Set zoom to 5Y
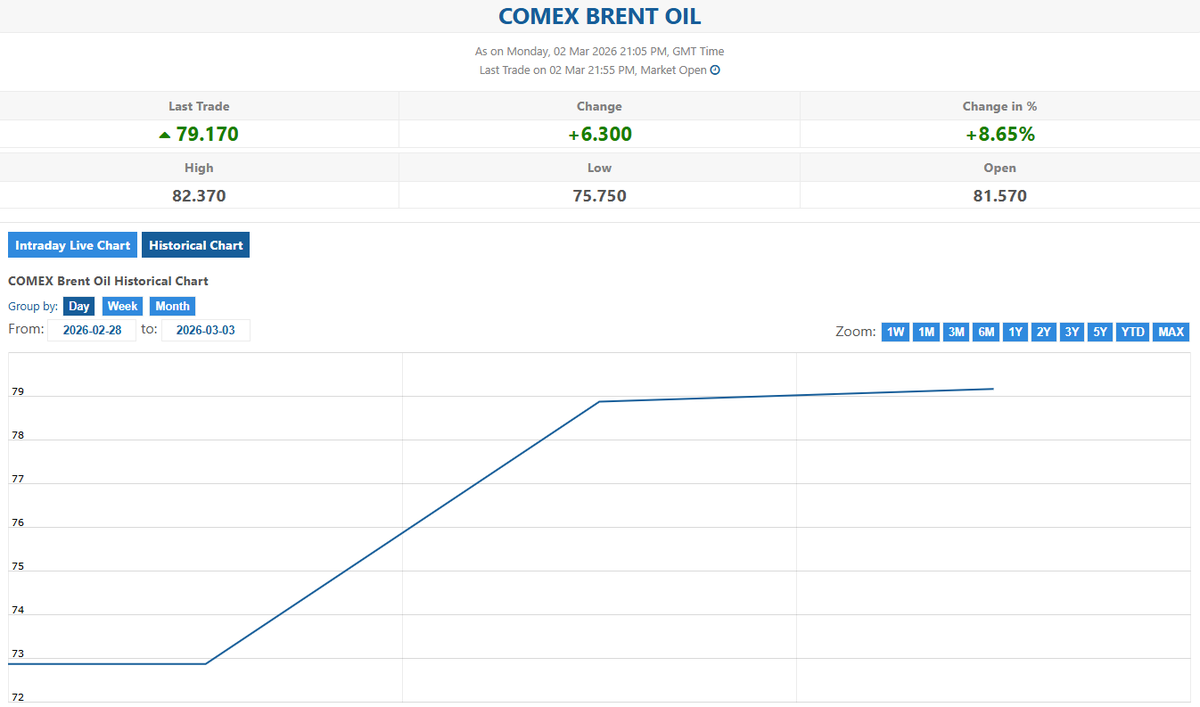Screen dimensions: 1200x707 click(1100, 332)
